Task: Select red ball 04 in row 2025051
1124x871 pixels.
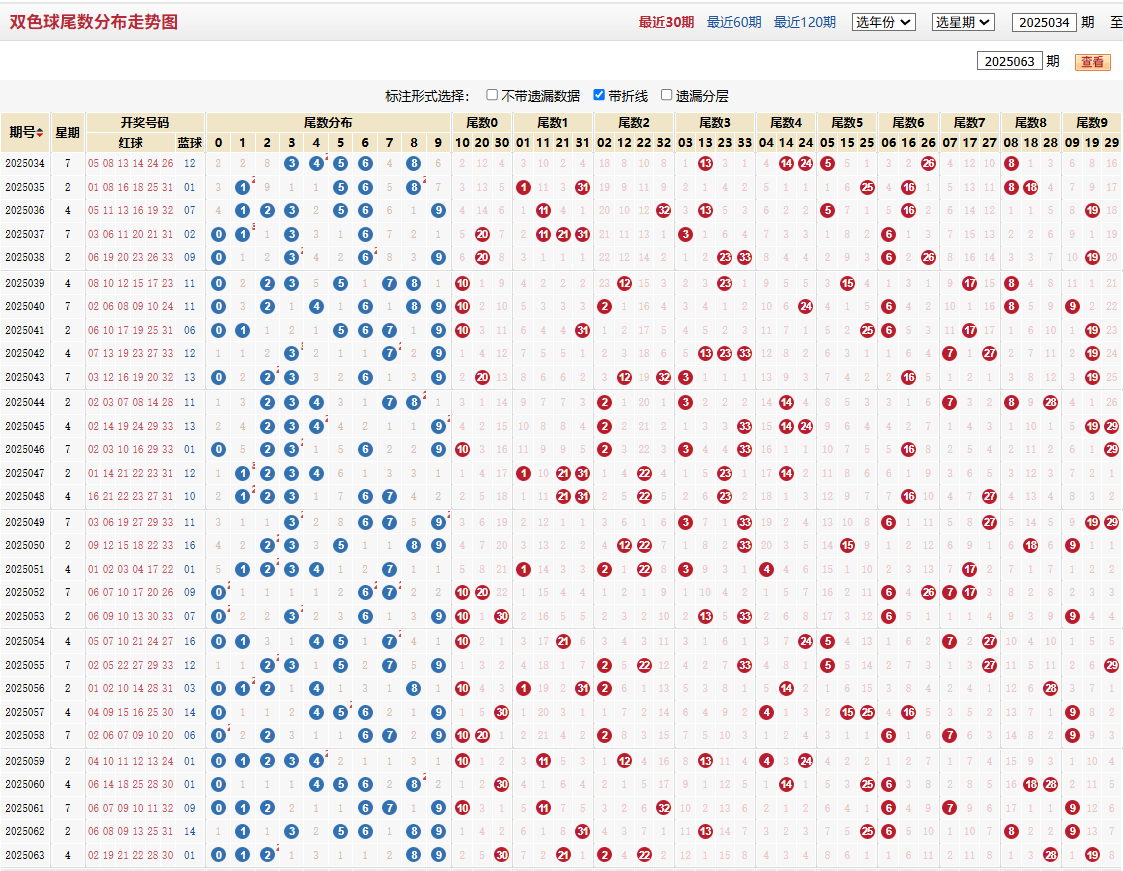Action: coord(766,570)
